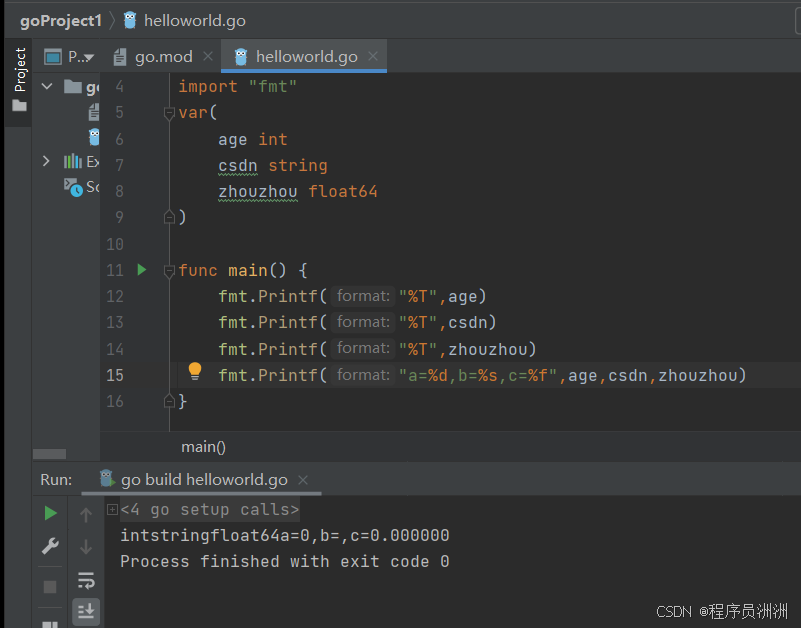Expand External Libraries node
801x628 pixels.
point(46,161)
